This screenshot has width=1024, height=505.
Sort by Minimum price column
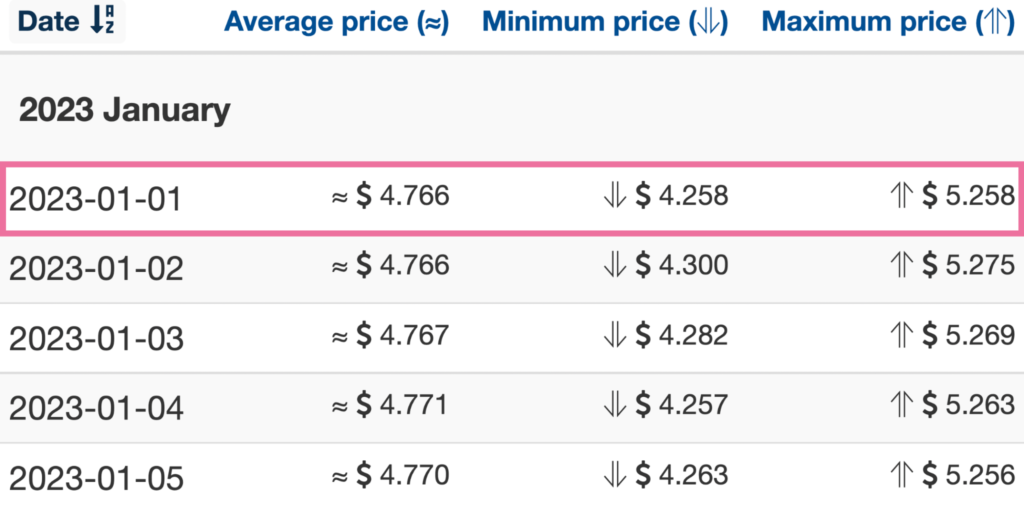[605, 22]
